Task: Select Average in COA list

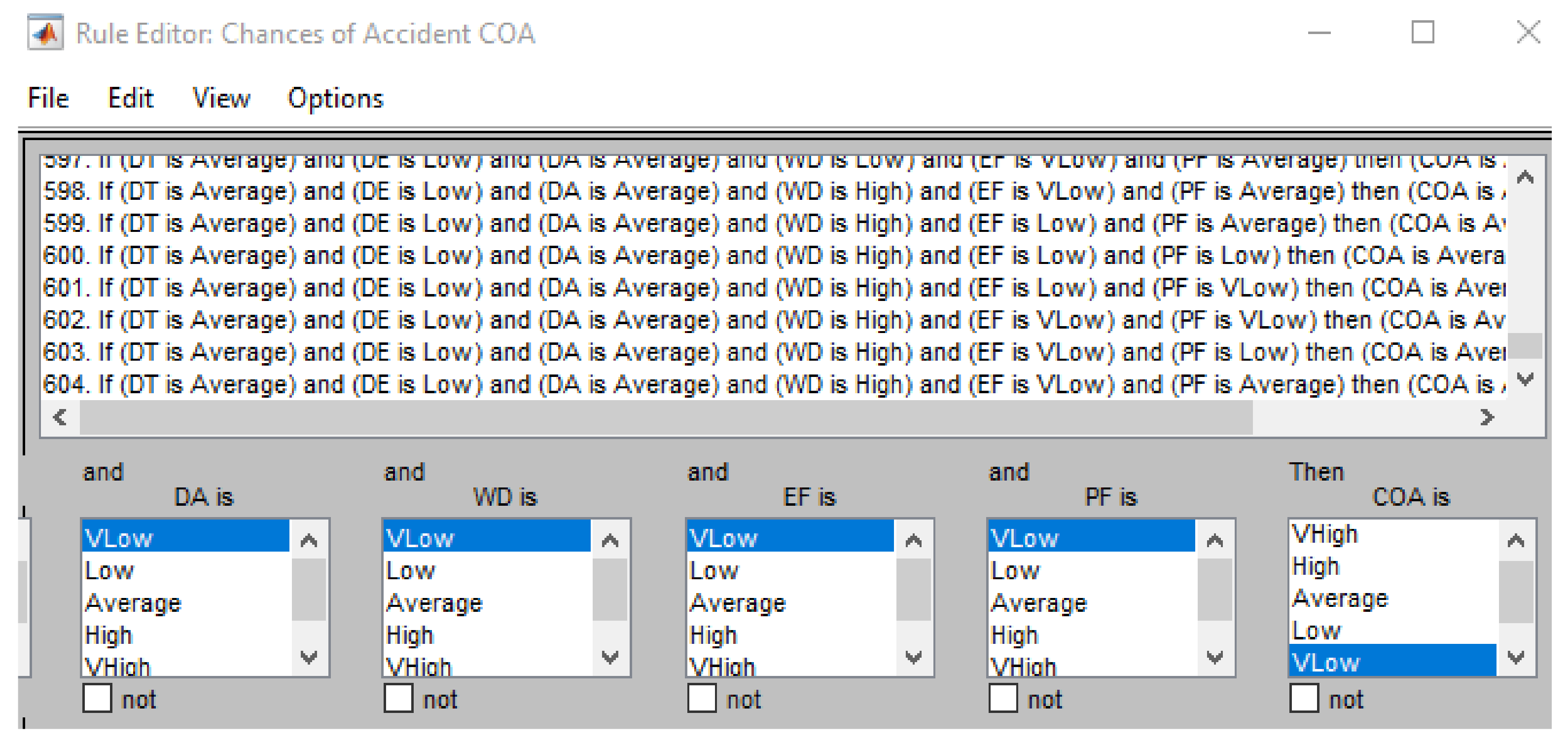Action: pyautogui.click(x=1340, y=598)
